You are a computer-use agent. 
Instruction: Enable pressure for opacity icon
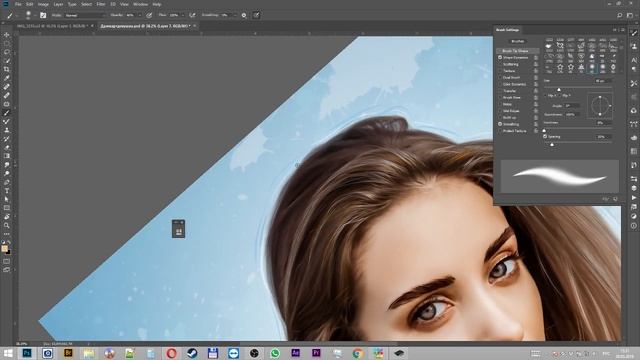pos(149,15)
